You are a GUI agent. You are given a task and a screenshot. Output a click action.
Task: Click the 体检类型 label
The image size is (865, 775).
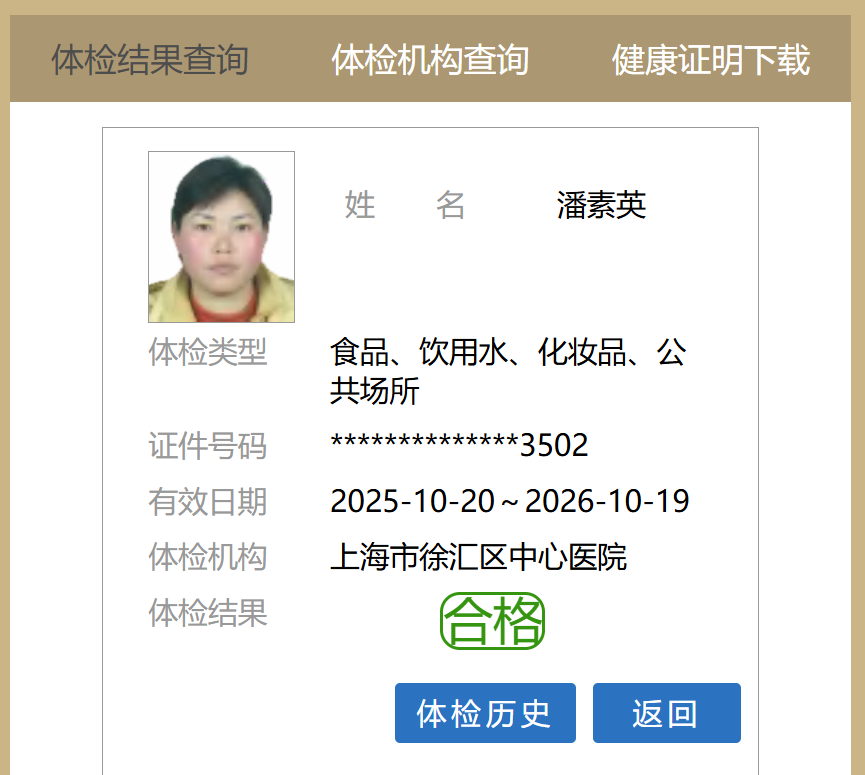(207, 352)
